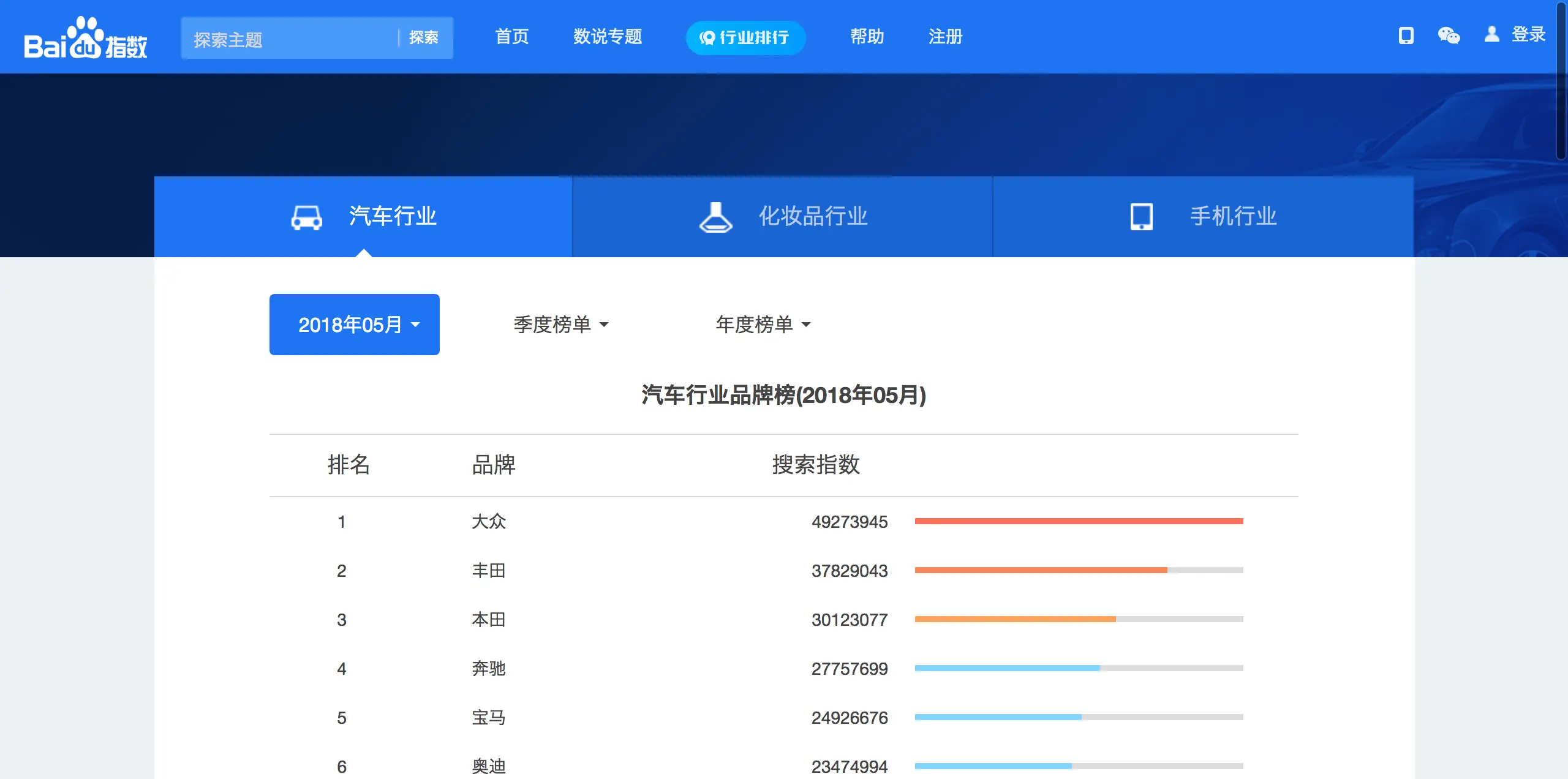This screenshot has height=779, width=1568.
Task: Click the red bar for 大众 index
Action: point(1079,521)
